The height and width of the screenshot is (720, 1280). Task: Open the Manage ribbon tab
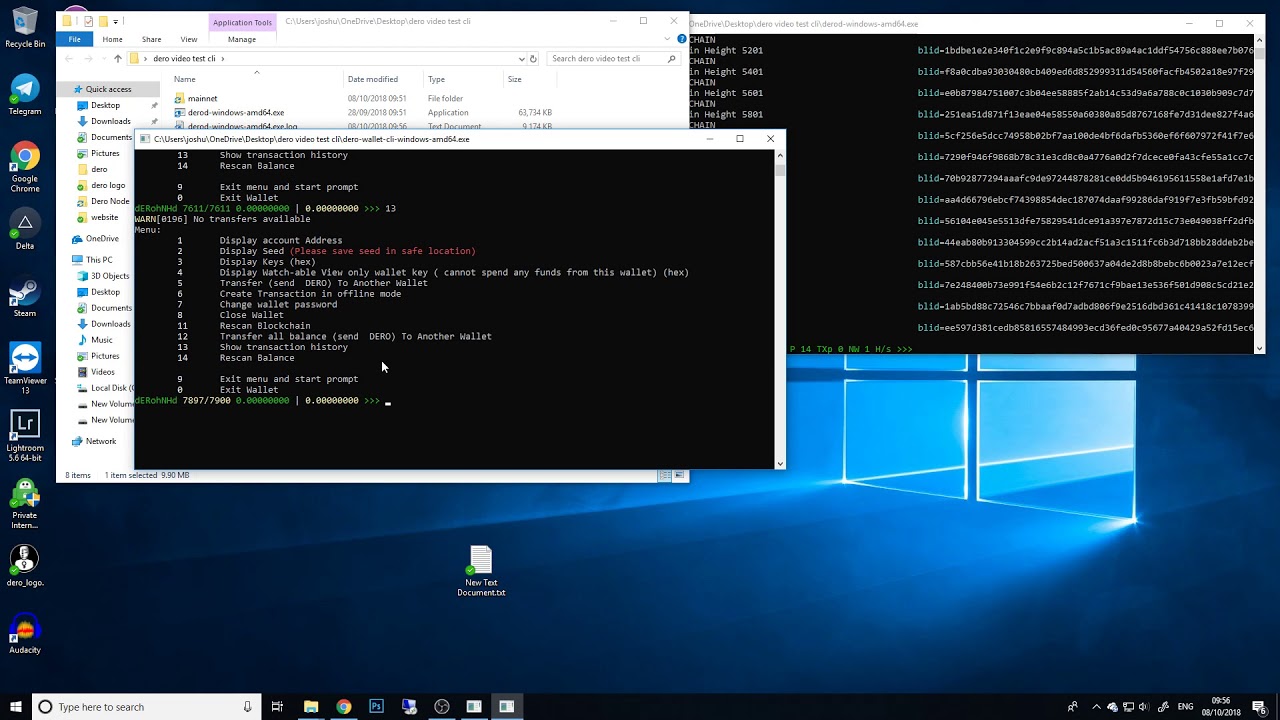(242, 39)
